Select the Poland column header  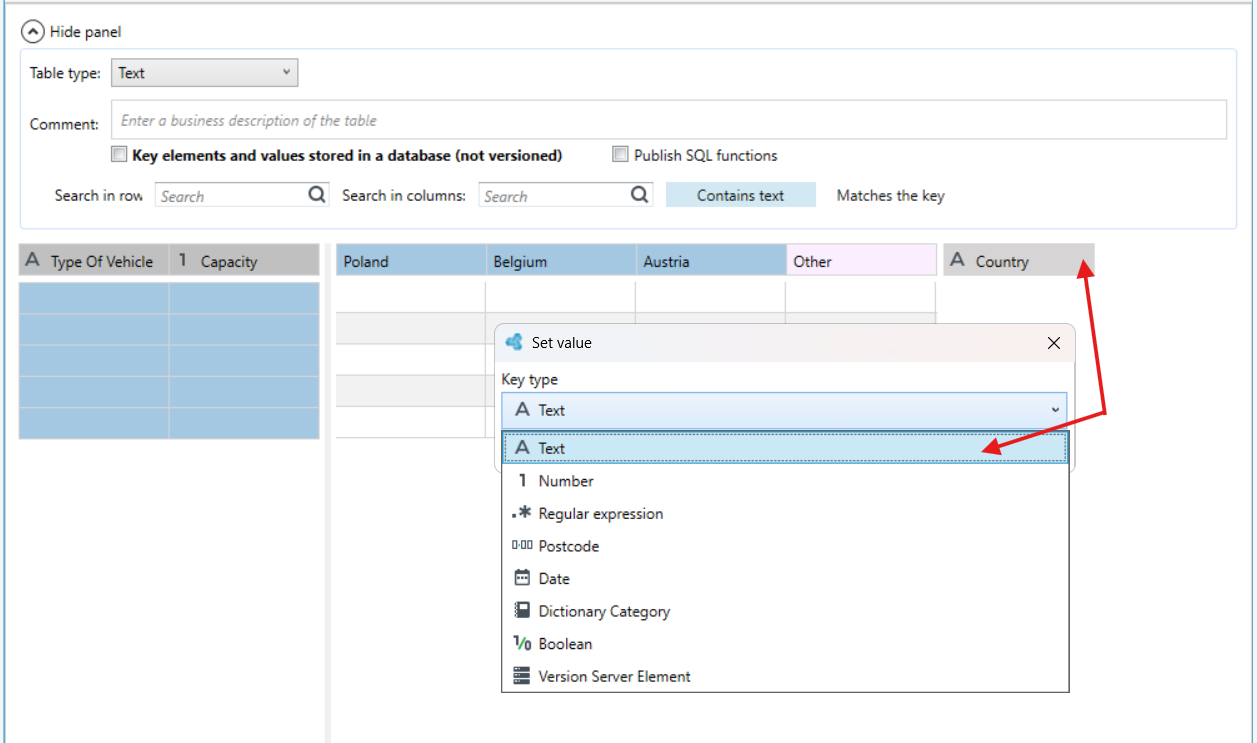(411, 261)
